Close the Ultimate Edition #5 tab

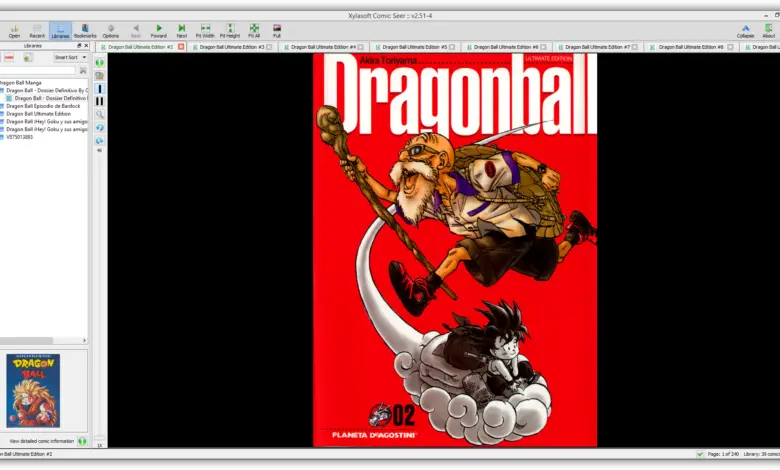(x=452, y=47)
